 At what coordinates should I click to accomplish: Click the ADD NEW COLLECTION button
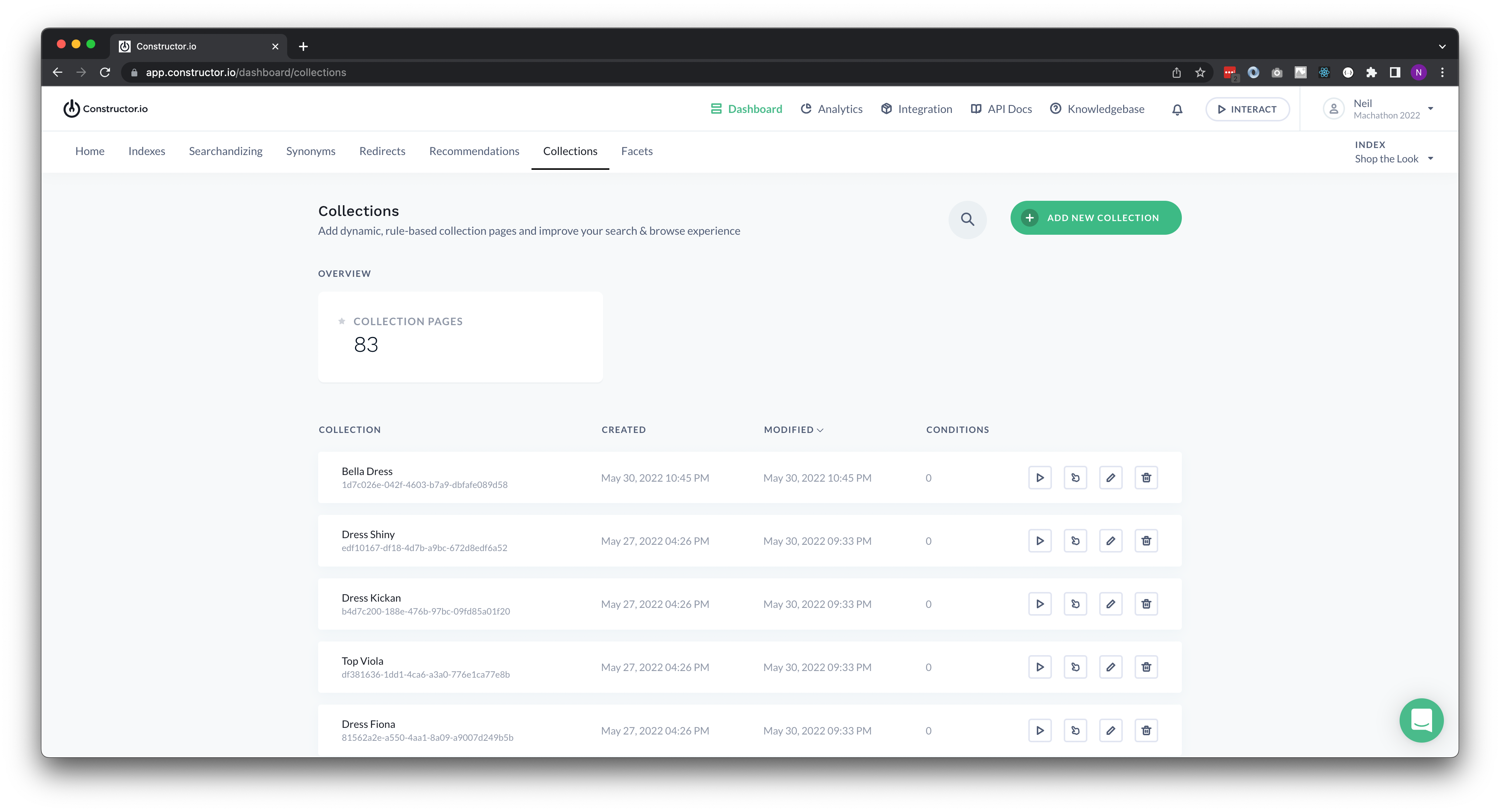click(1095, 217)
